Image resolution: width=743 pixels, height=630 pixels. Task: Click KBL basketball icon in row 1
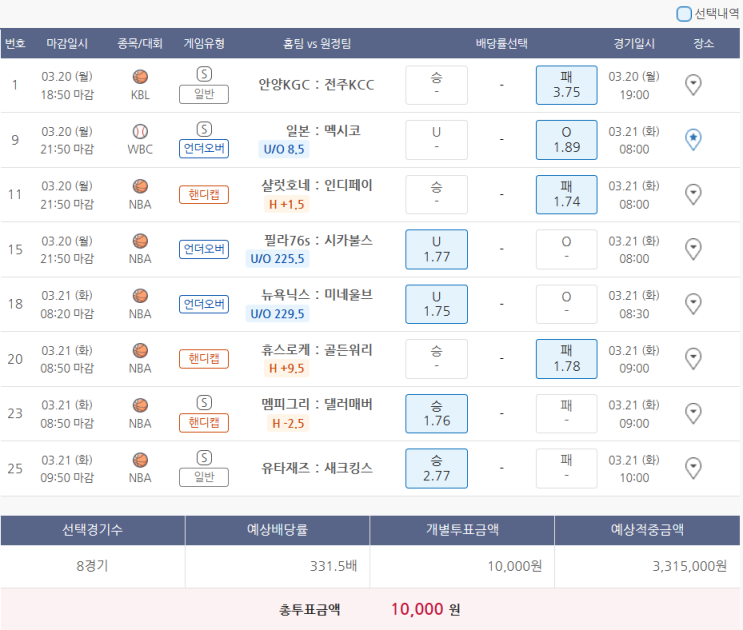pyautogui.click(x=140, y=77)
